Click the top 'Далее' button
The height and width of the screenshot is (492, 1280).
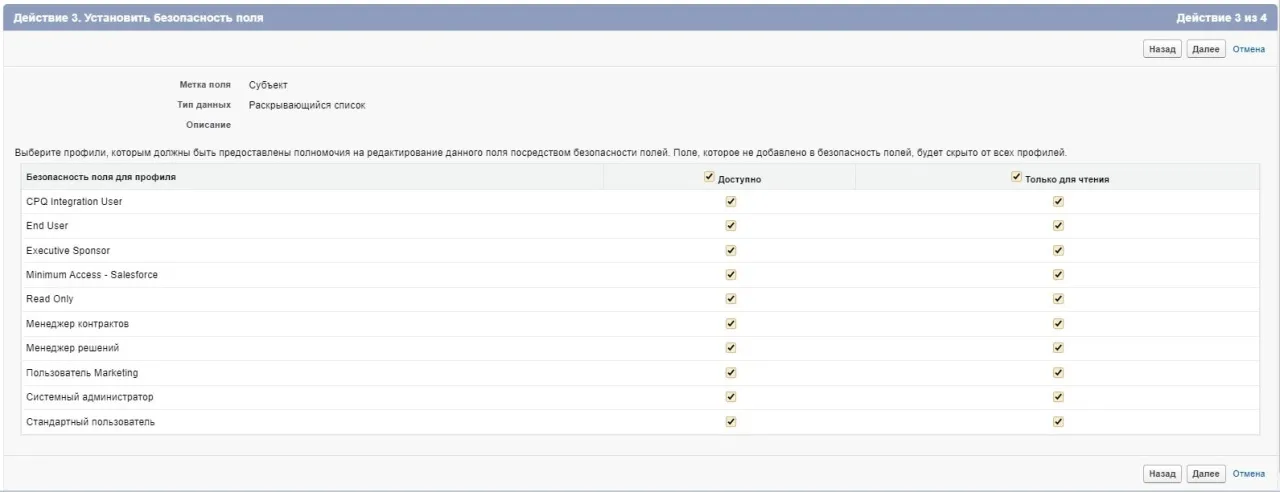point(1206,49)
